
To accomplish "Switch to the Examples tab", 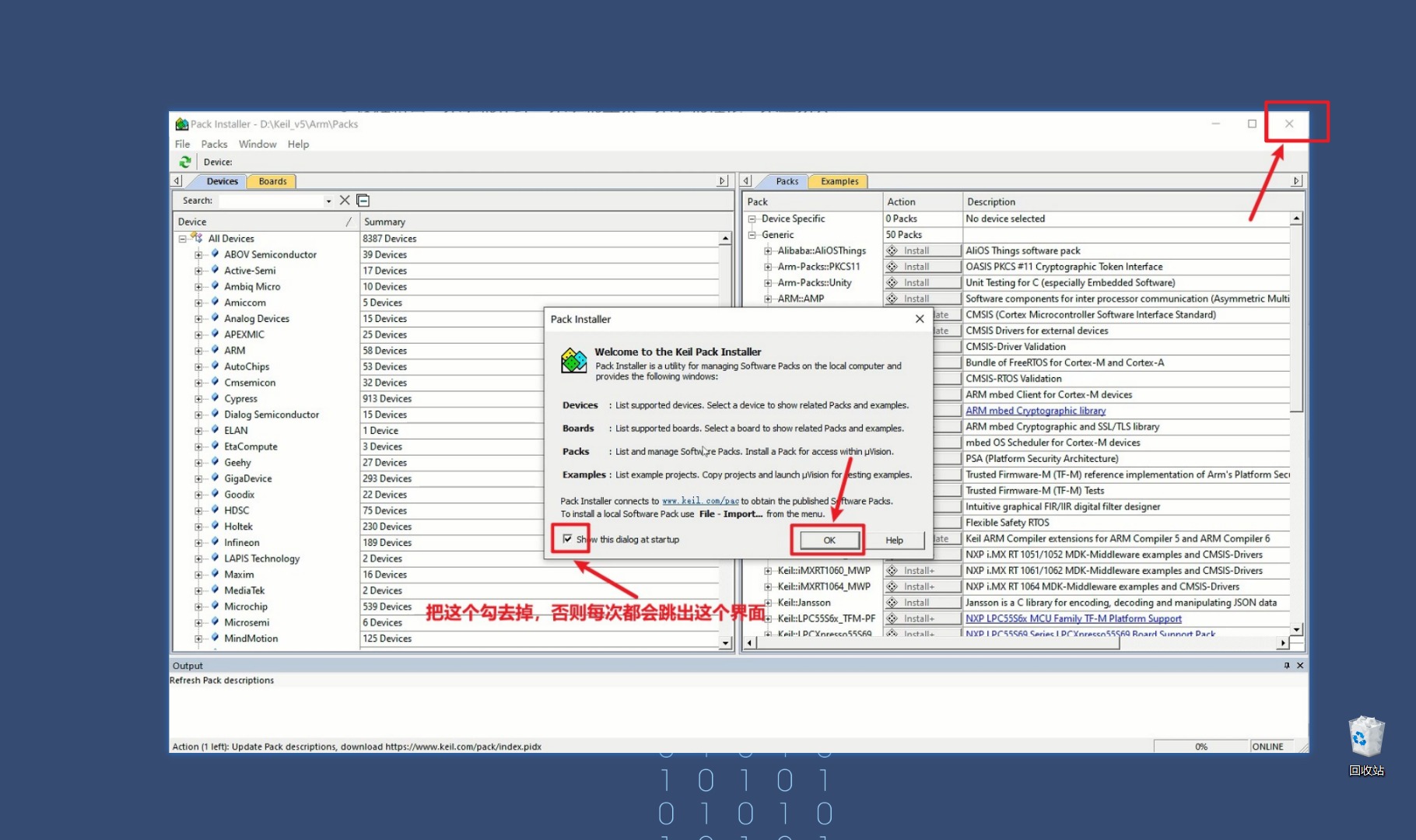I will click(x=839, y=181).
